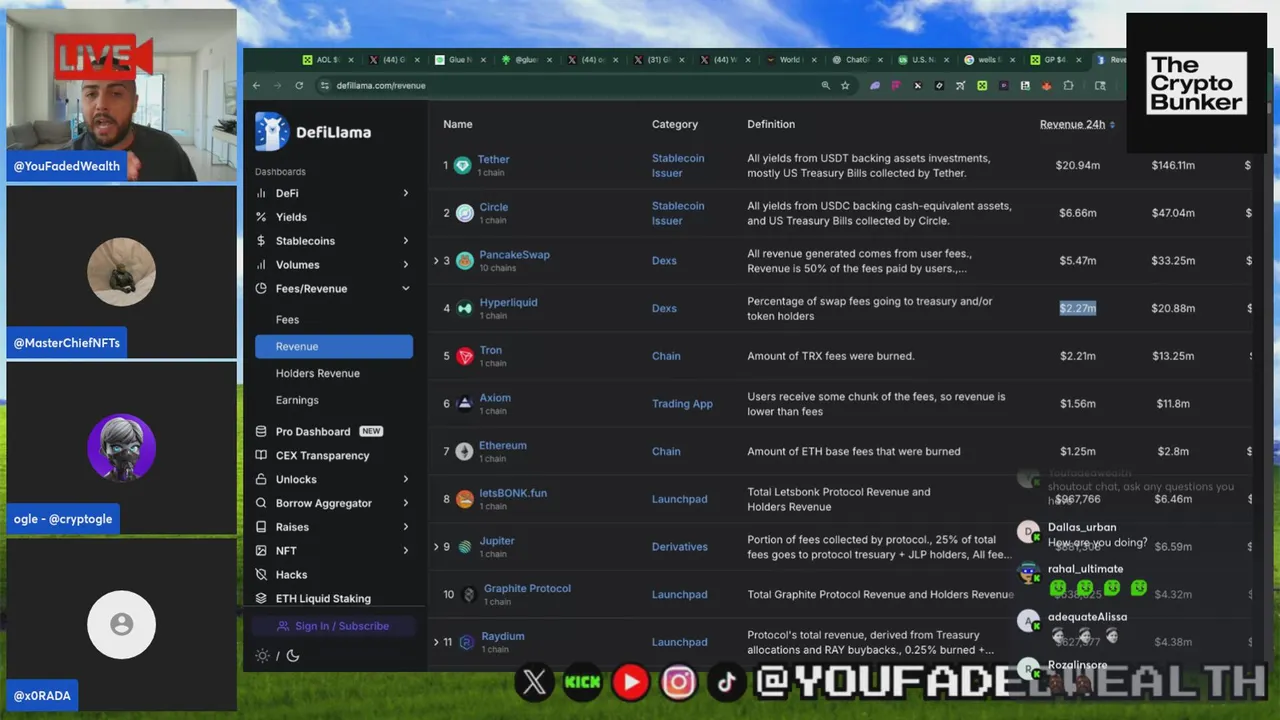Viewport: 1280px width, 720px height.
Task: Click the browser back arrow
Action: (x=257, y=86)
